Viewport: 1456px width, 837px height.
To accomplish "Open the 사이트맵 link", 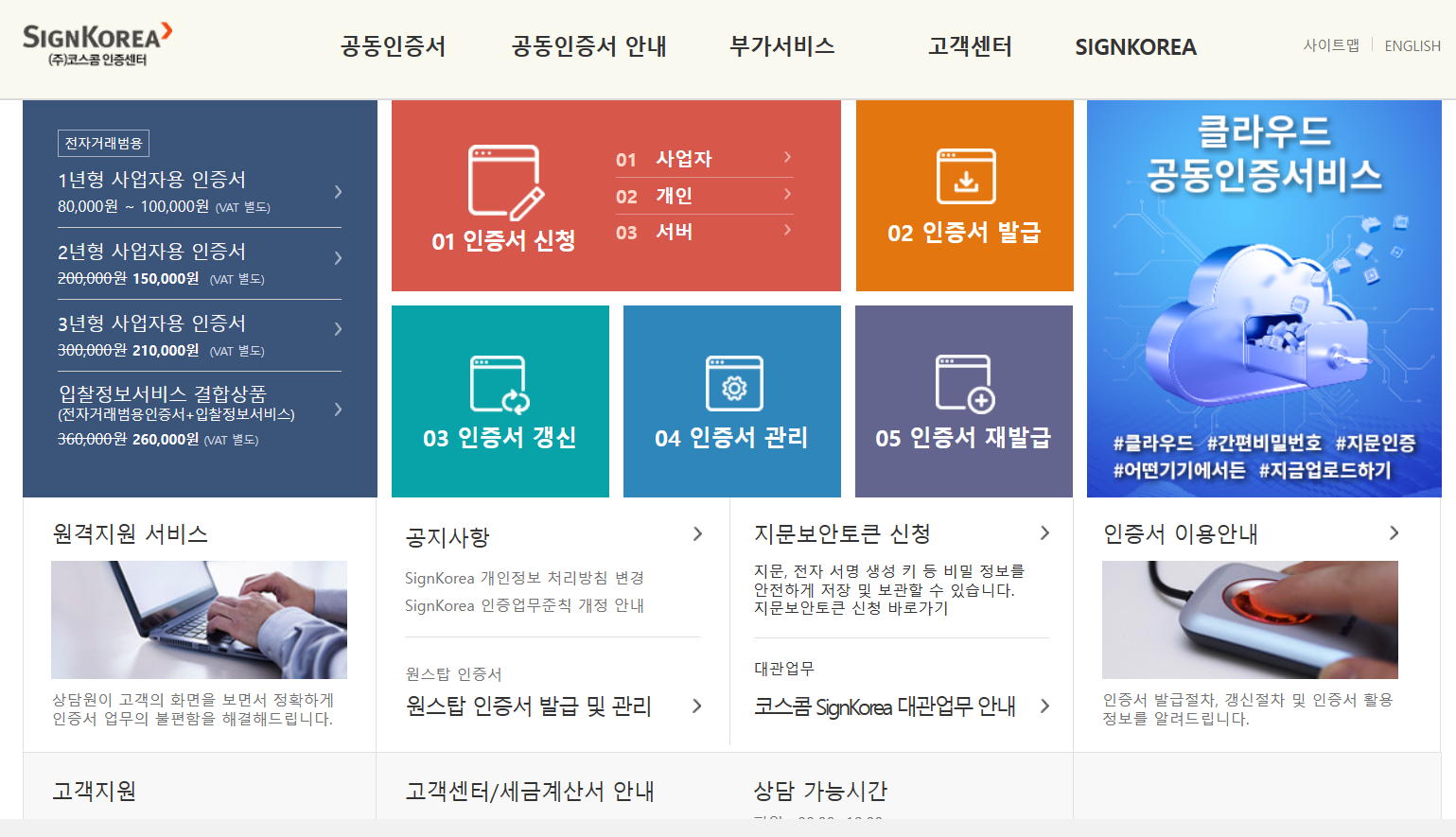I will (1331, 45).
